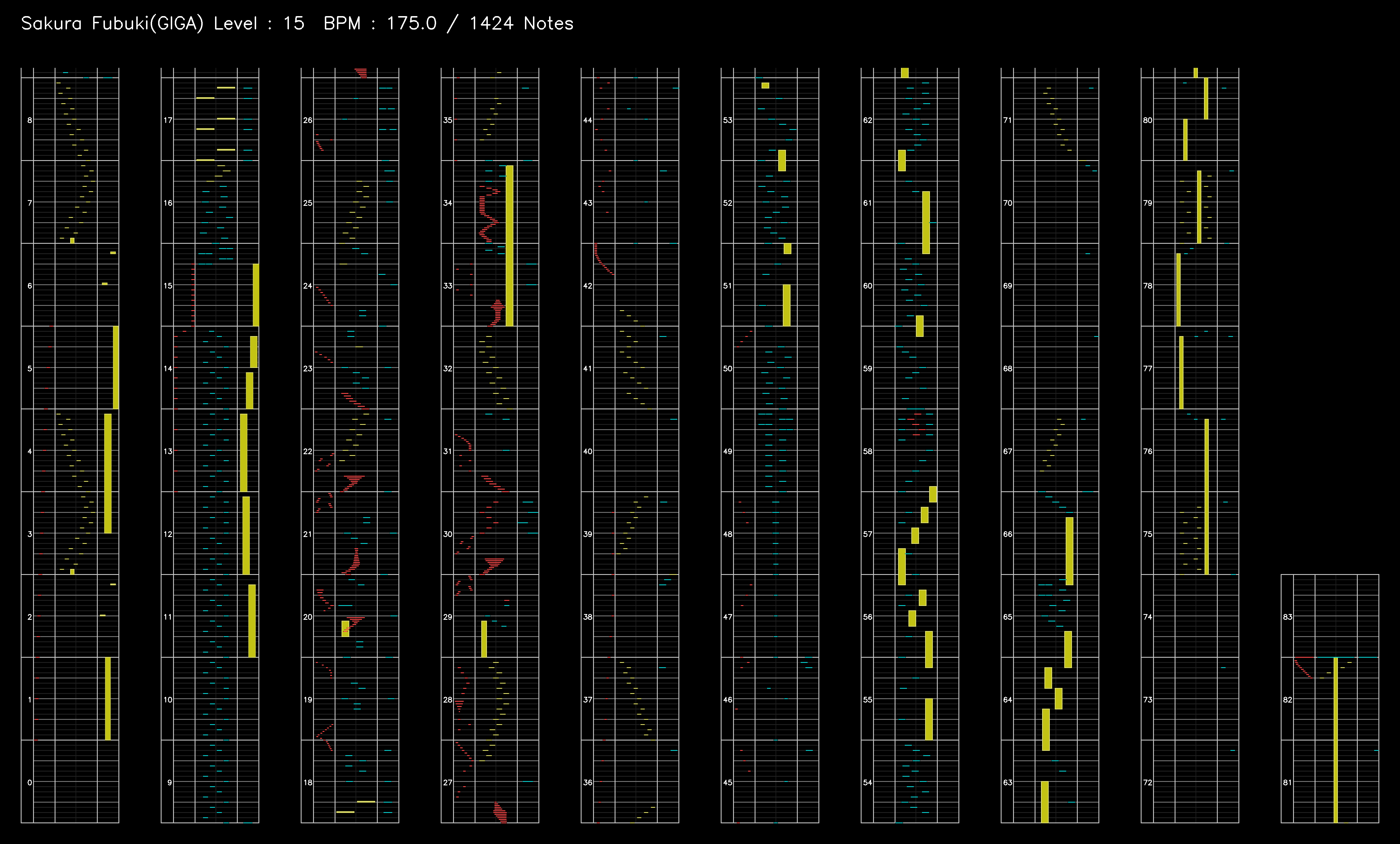Click measure number 53 label

pos(727,120)
